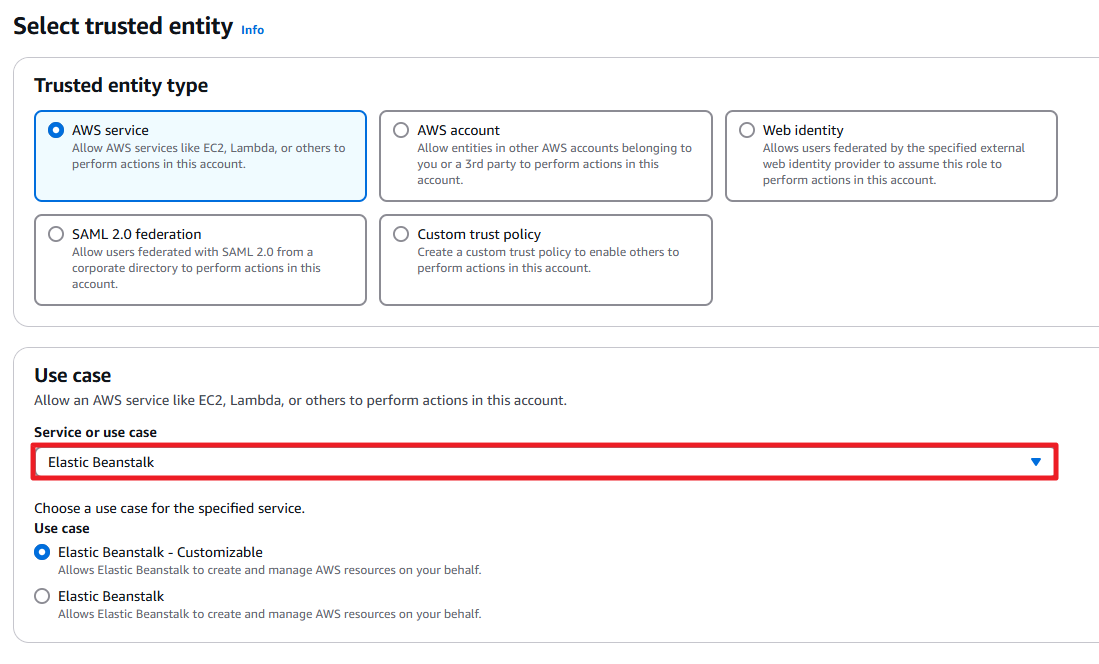The height and width of the screenshot is (664, 1099).
Task: Click the AWS service description text
Action: (209, 156)
